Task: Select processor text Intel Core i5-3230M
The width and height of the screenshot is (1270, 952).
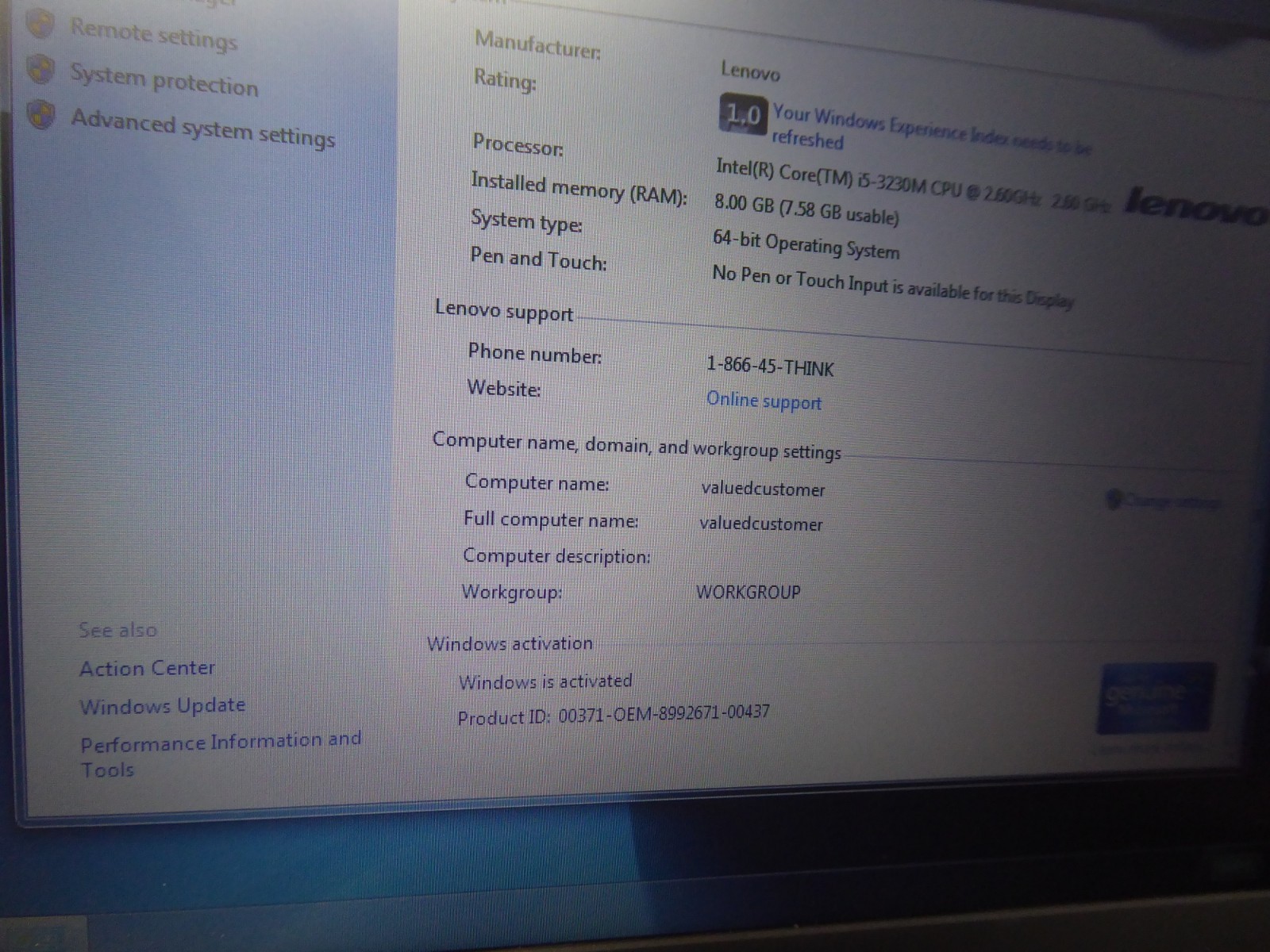Action: [914, 184]
